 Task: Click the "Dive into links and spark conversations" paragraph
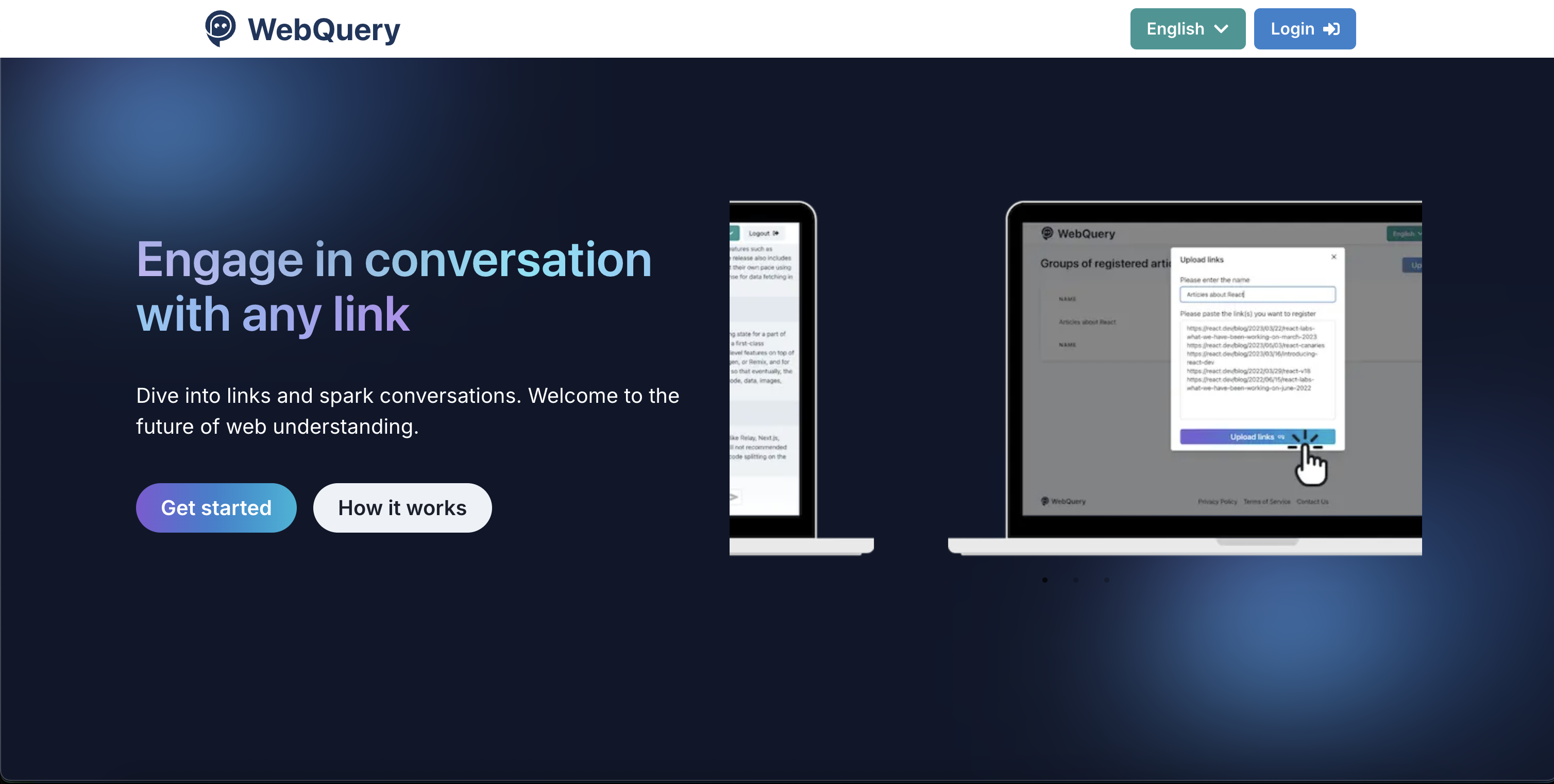point(407,411)
